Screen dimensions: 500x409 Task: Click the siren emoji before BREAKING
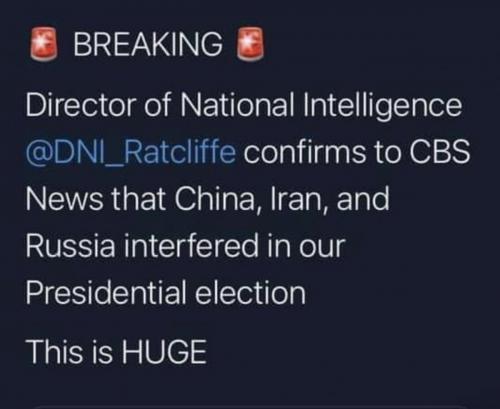click(43, 44)
